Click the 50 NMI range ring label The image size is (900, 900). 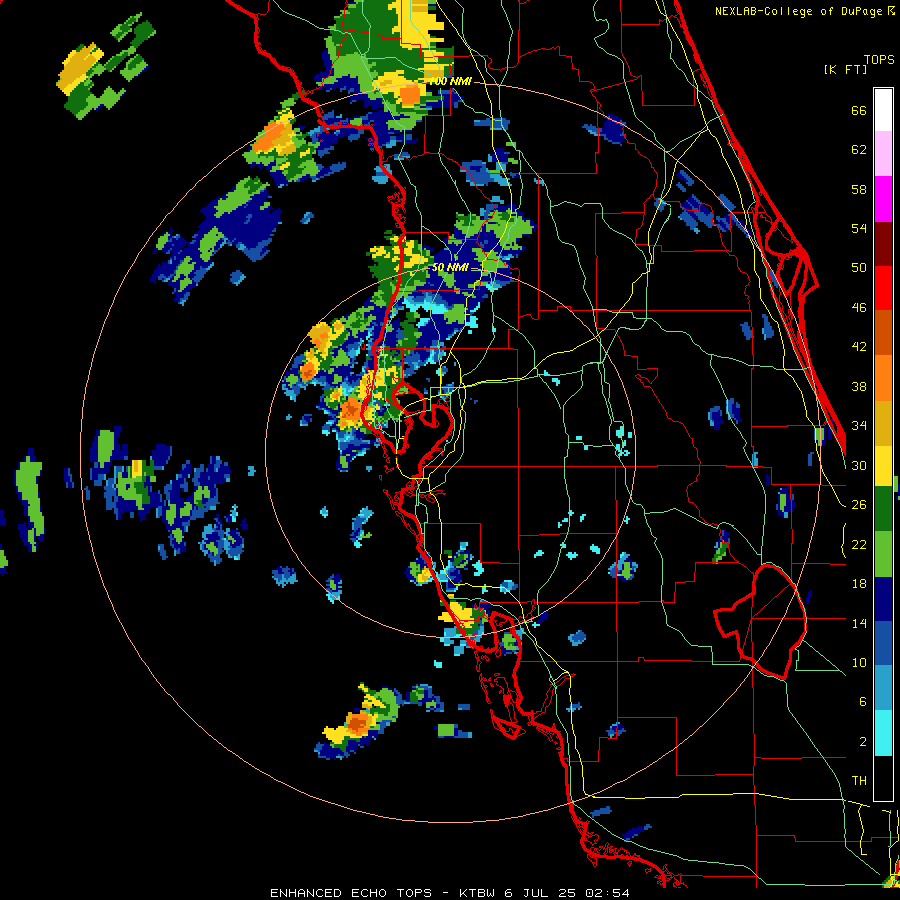449,267
